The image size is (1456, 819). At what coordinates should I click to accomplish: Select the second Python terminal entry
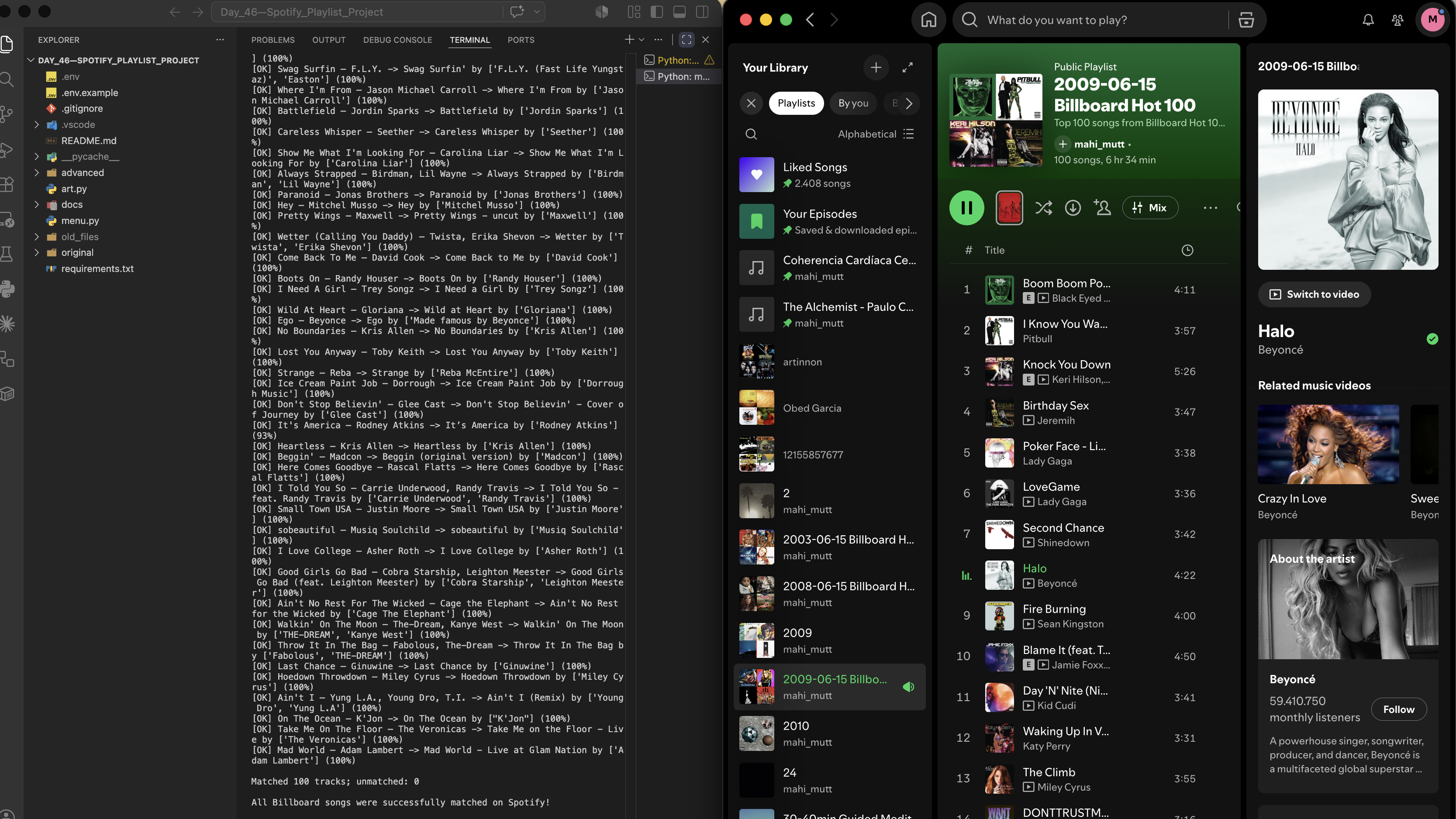[678, 76]
